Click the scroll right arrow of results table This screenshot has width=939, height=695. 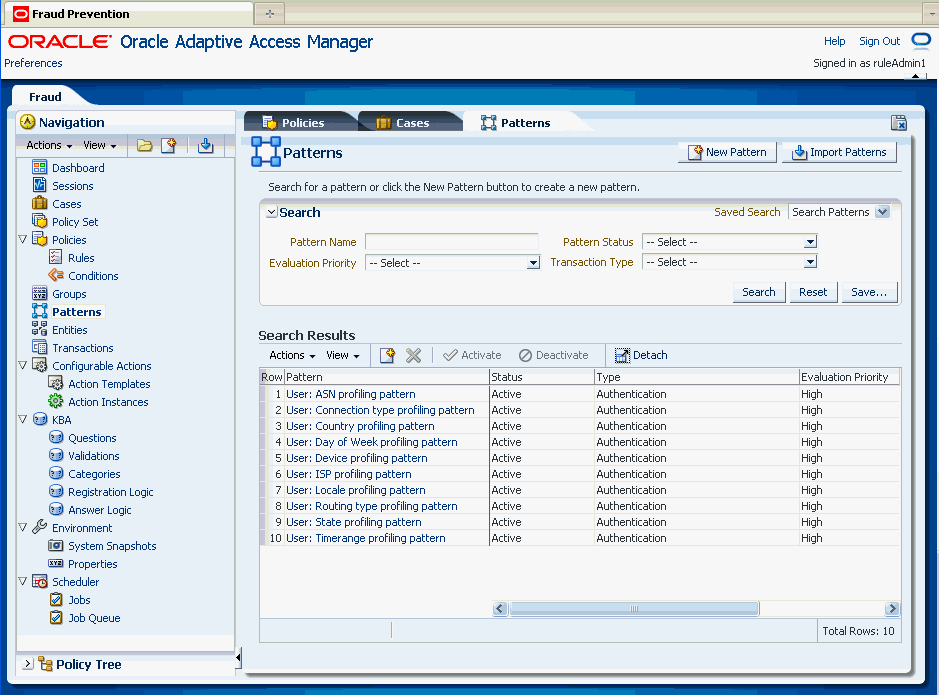click(x=892, y=609)
